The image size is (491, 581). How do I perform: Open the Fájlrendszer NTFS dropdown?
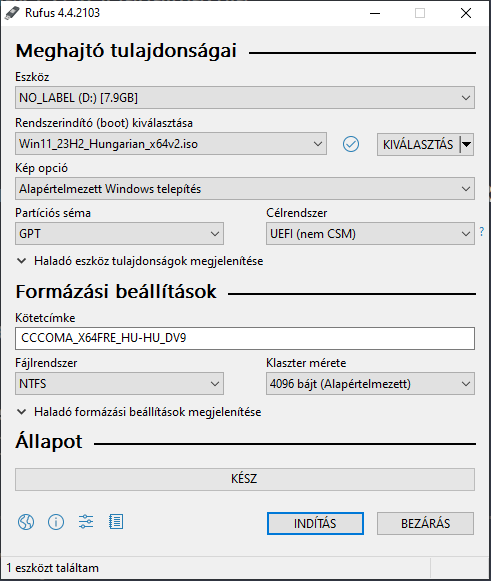point(119,384)
